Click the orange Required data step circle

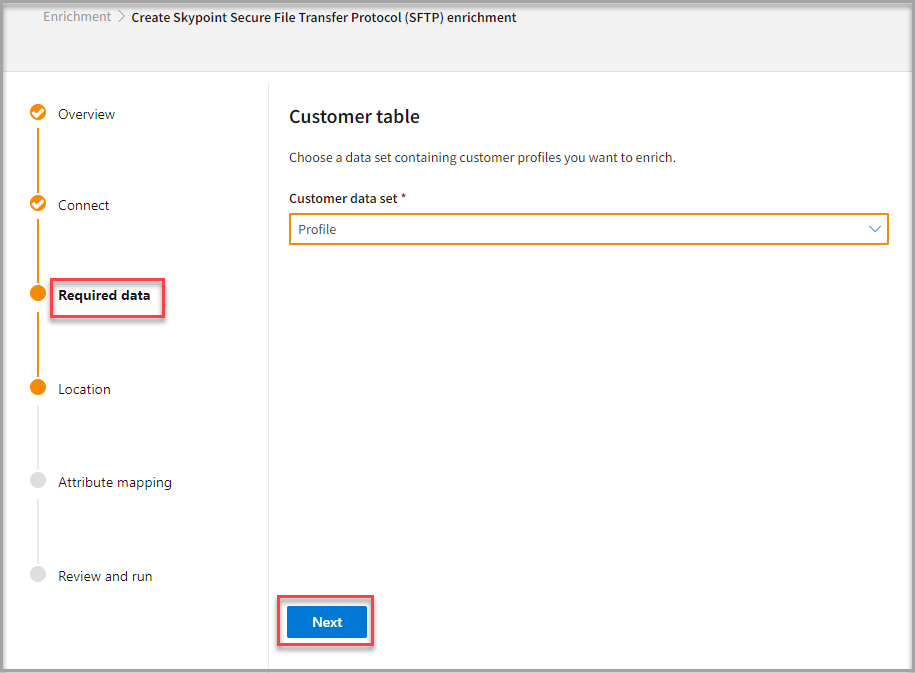[x=38, y=293]
